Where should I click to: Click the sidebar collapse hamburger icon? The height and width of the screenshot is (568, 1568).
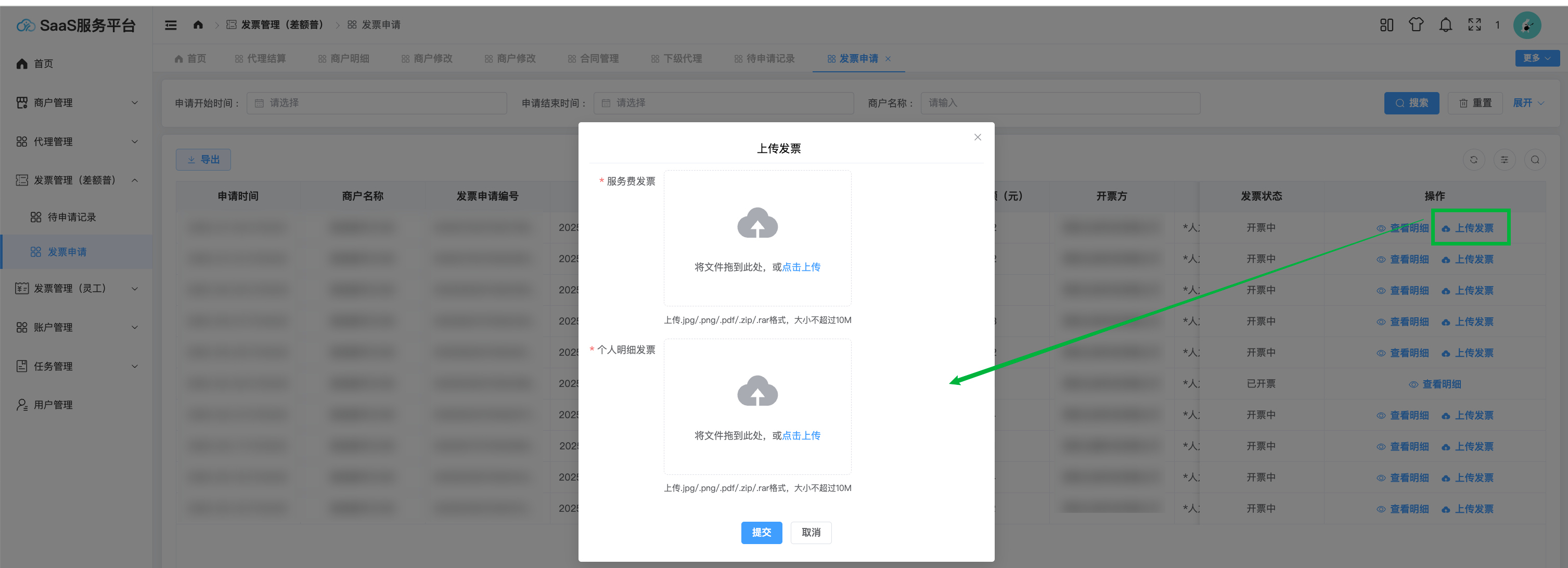pyautogui.click(x=171, y=25)
